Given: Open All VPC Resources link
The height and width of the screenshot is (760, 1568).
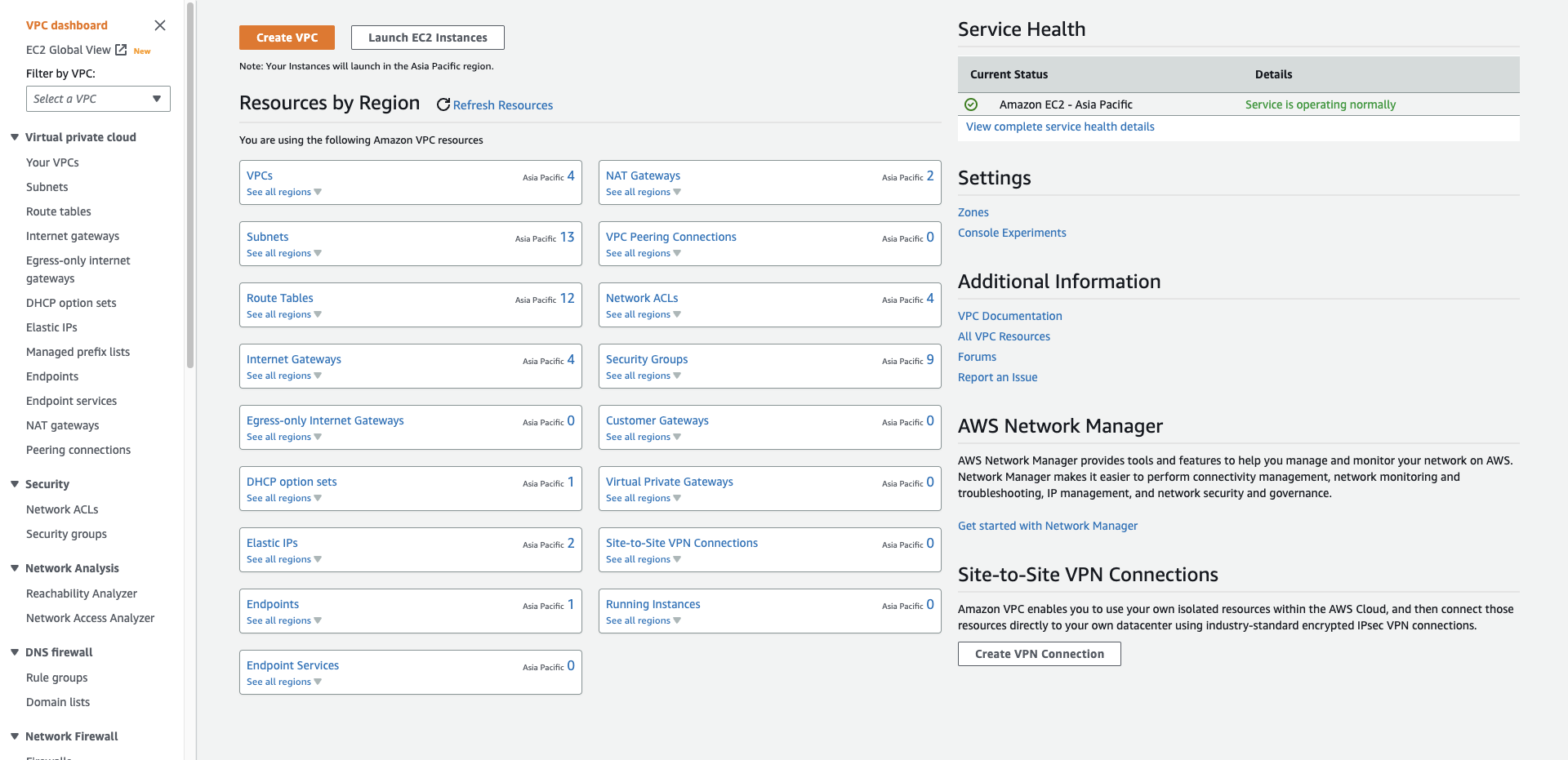Looking at the screenshot, I should pos(1004,336).
